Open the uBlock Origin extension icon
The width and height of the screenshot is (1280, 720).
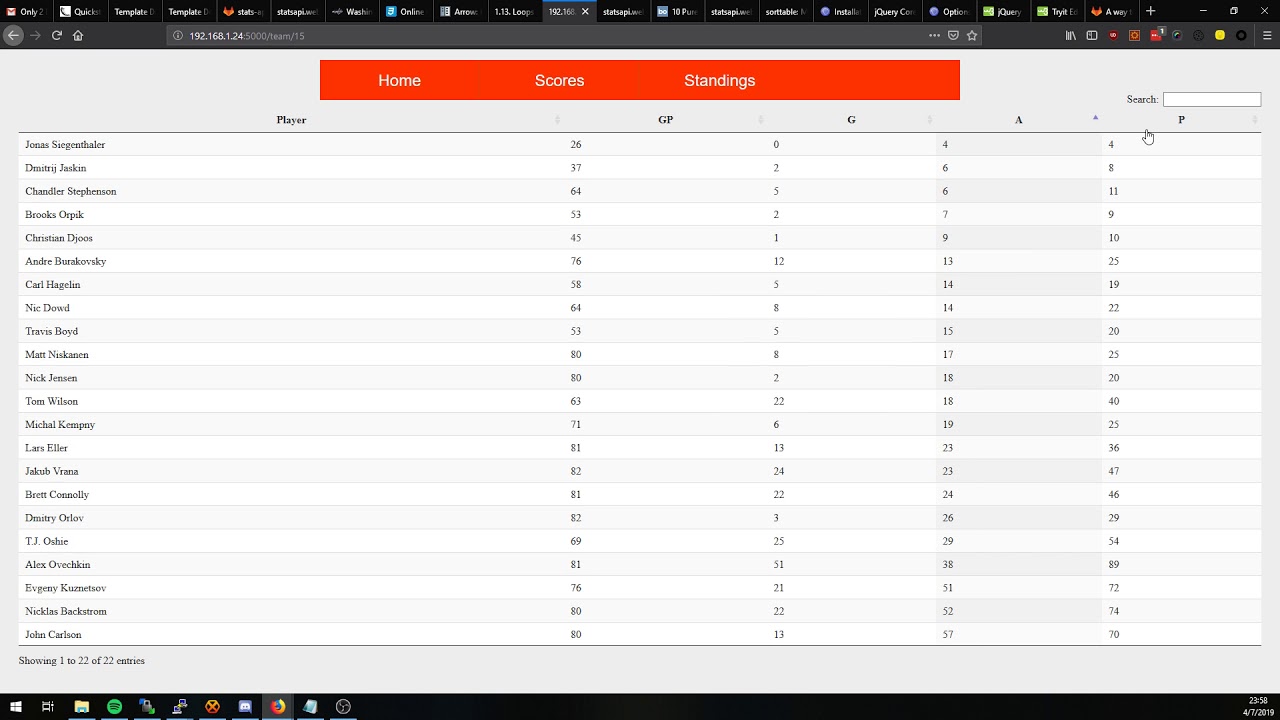1113,35
